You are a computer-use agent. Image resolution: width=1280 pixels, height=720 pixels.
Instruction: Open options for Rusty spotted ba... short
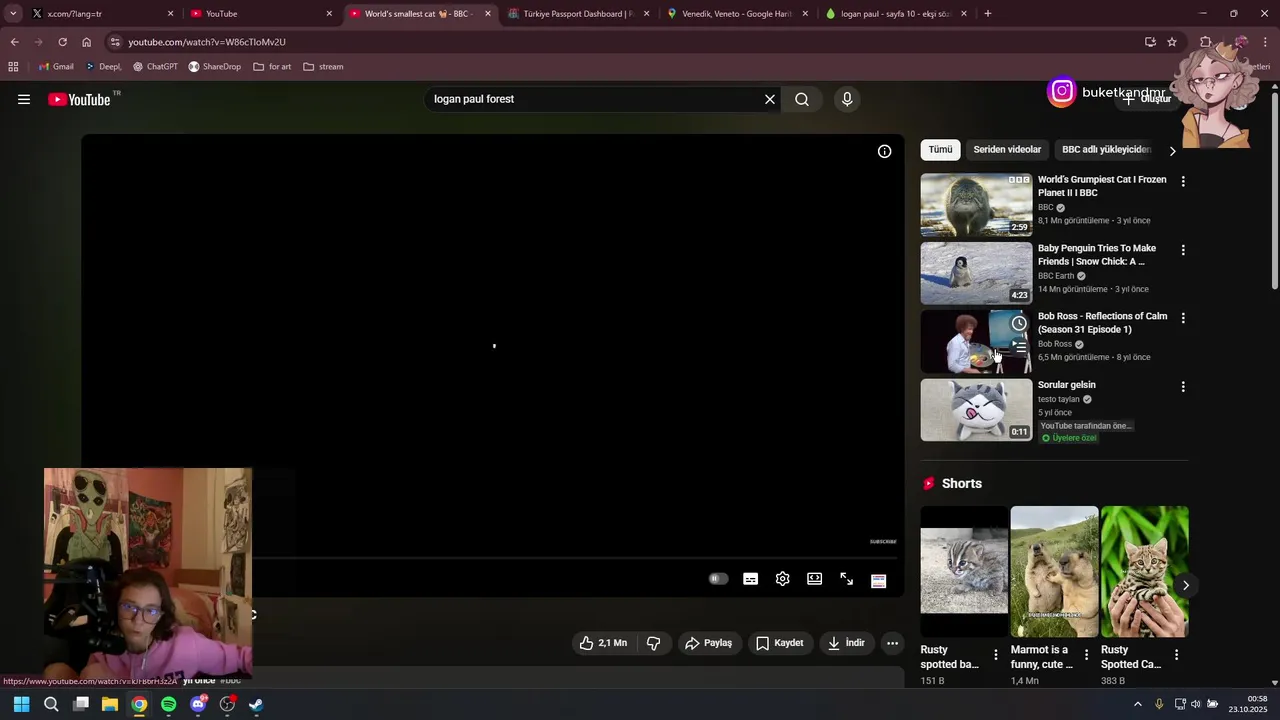click(996, 655)
